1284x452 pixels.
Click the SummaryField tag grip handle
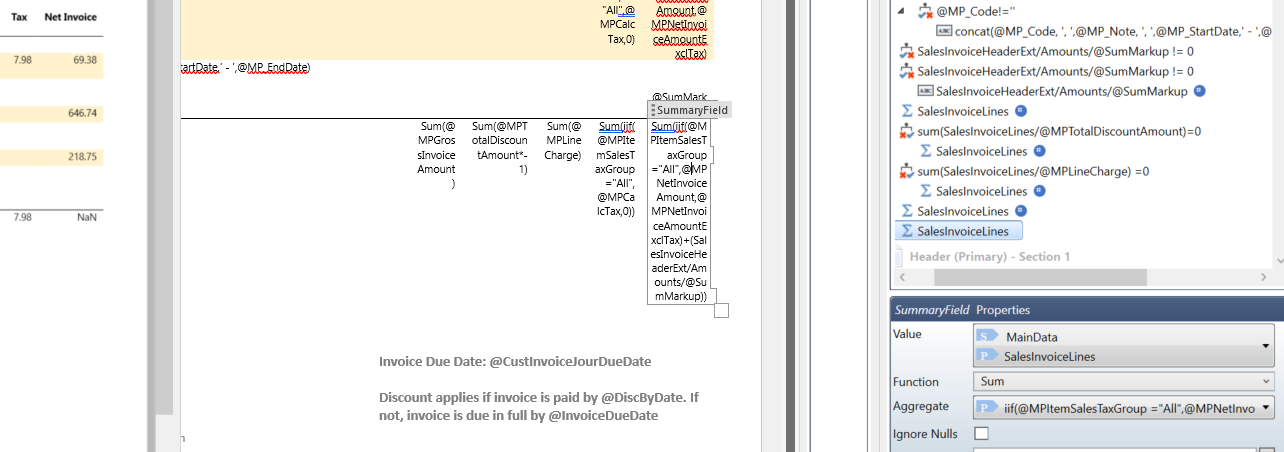653,110
